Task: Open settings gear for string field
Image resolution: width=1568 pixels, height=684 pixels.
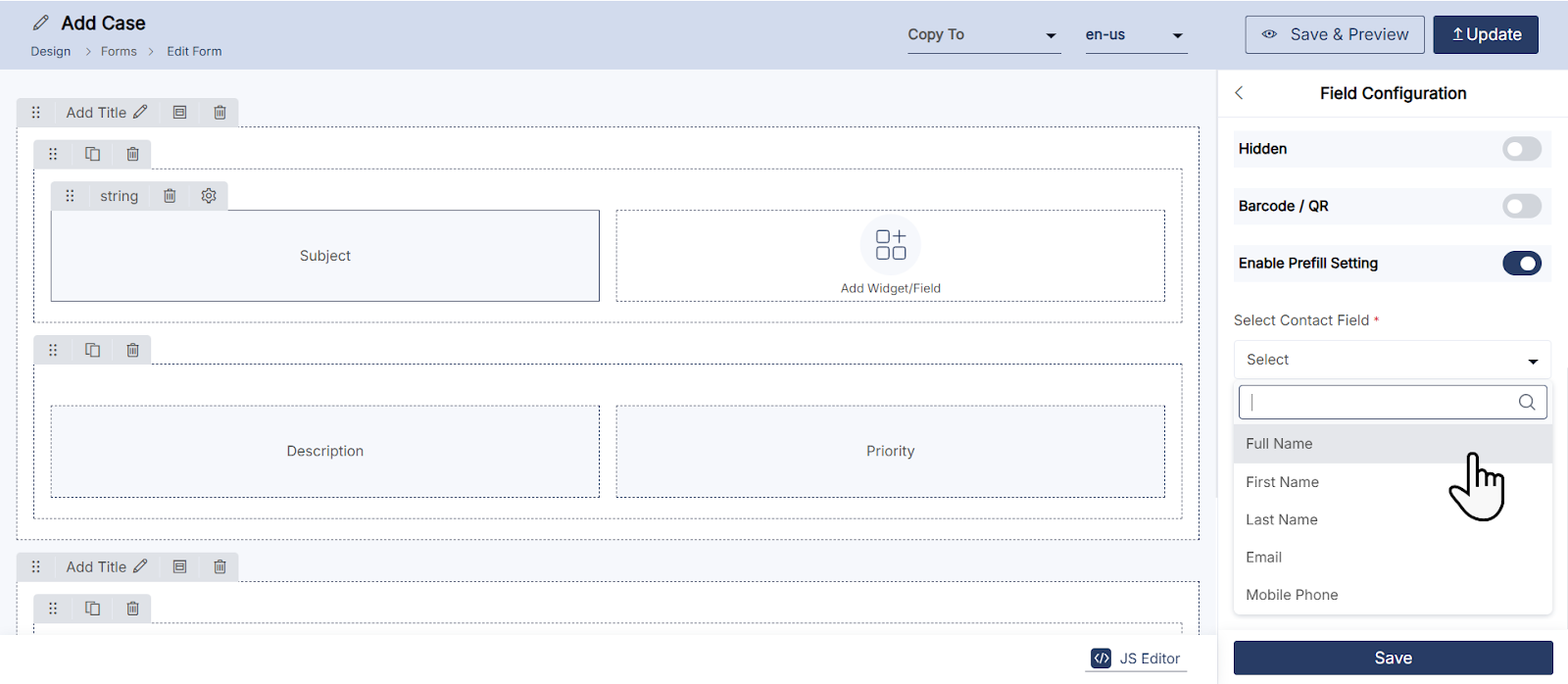Action: (209, 196)
